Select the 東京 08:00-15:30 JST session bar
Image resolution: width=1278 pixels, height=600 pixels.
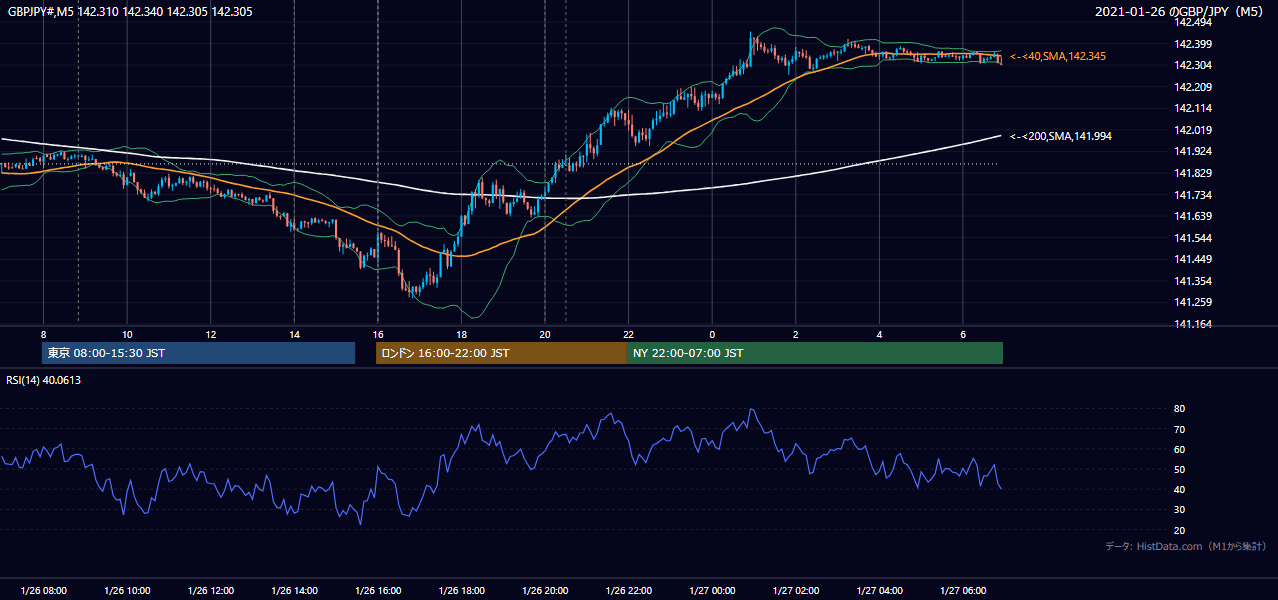click(x=199, y=353)
